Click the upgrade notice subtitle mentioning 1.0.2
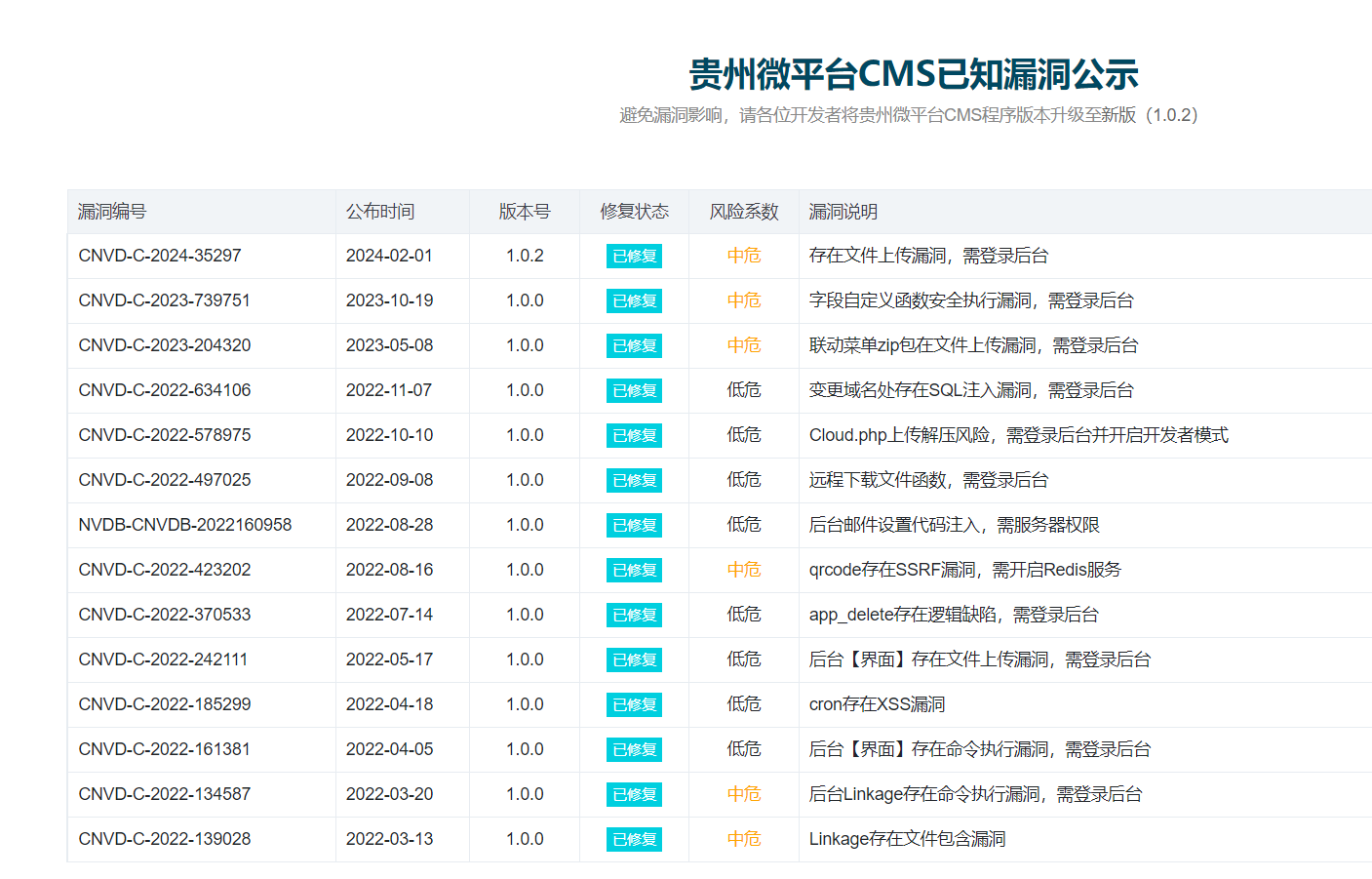This screenshot has height=879, width=1372. tap(911, 115)
